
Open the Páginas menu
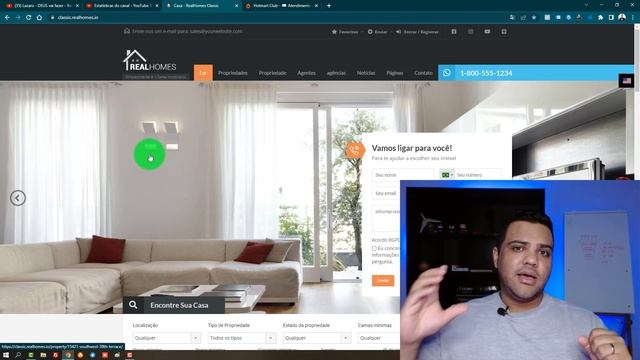pos(395,73)
